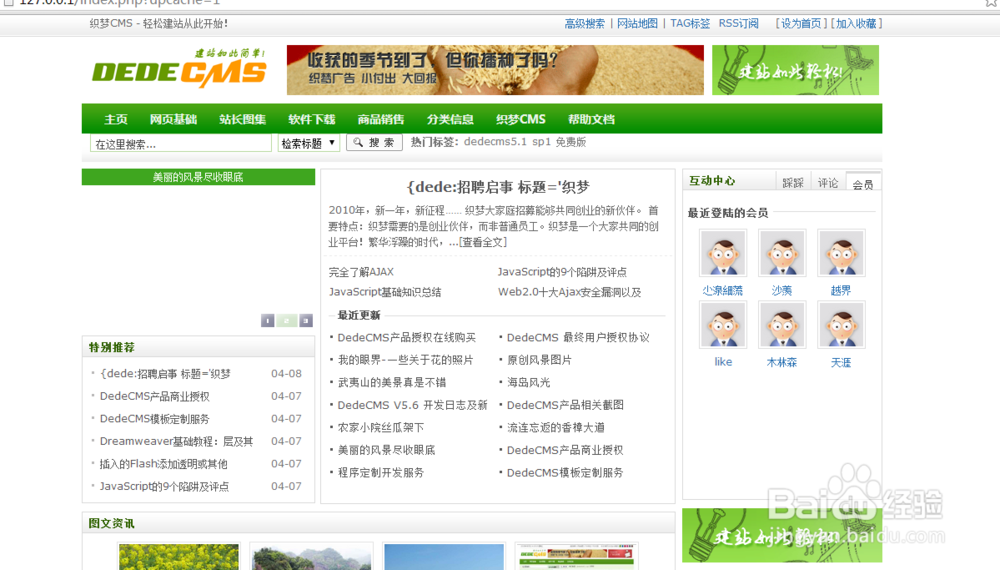This screenshot has height=570, width=1000.
Task: Go to 主页 in navigation bar
Action: [116, 119]
